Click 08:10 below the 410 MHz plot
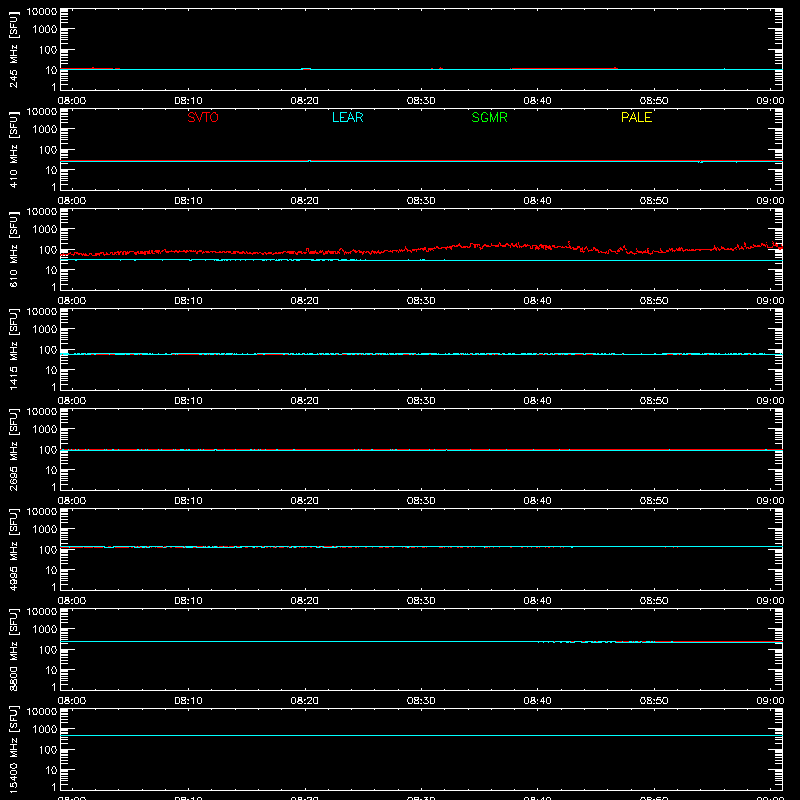The height and width of the screenshot is (800, 800). [188, 201]
